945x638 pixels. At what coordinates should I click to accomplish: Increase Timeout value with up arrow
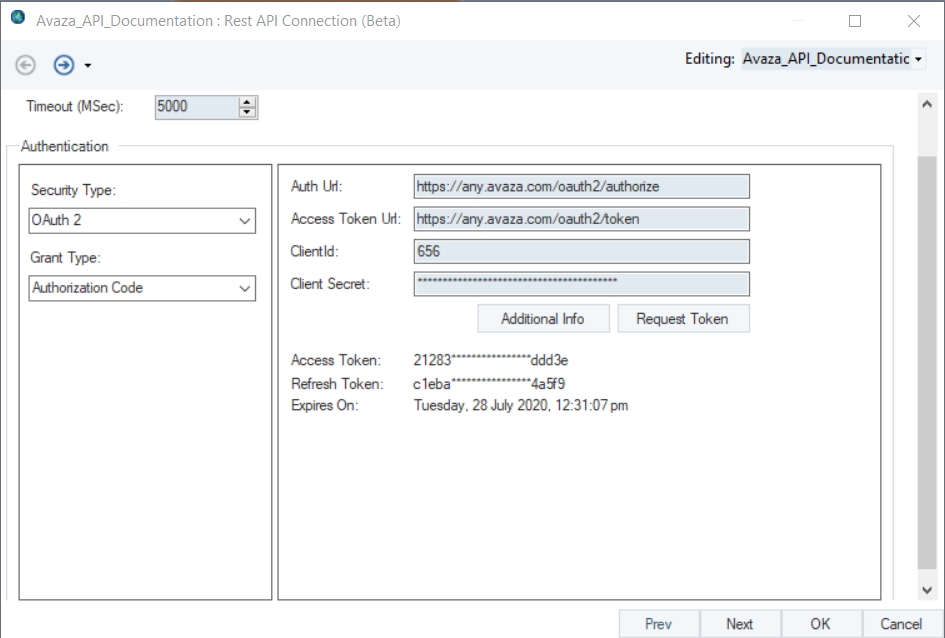pos(248,102)
